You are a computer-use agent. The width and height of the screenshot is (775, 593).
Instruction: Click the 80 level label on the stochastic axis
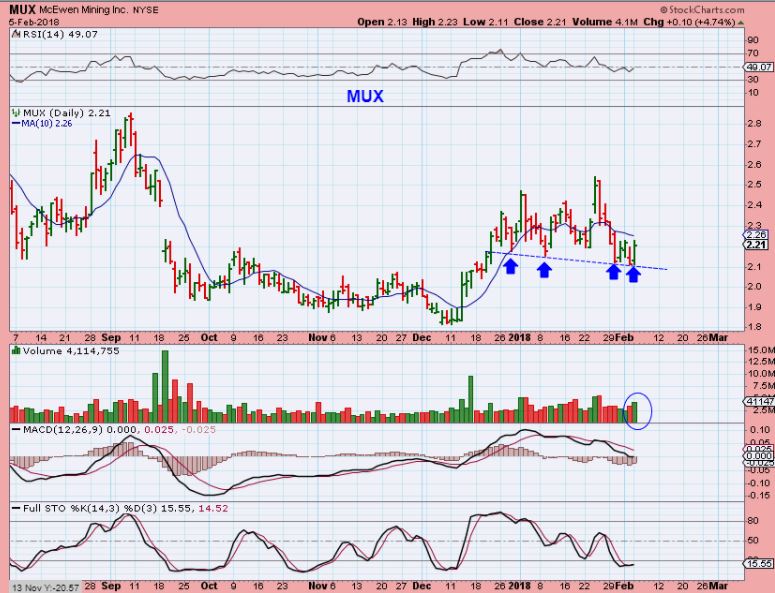click(753, 521)
